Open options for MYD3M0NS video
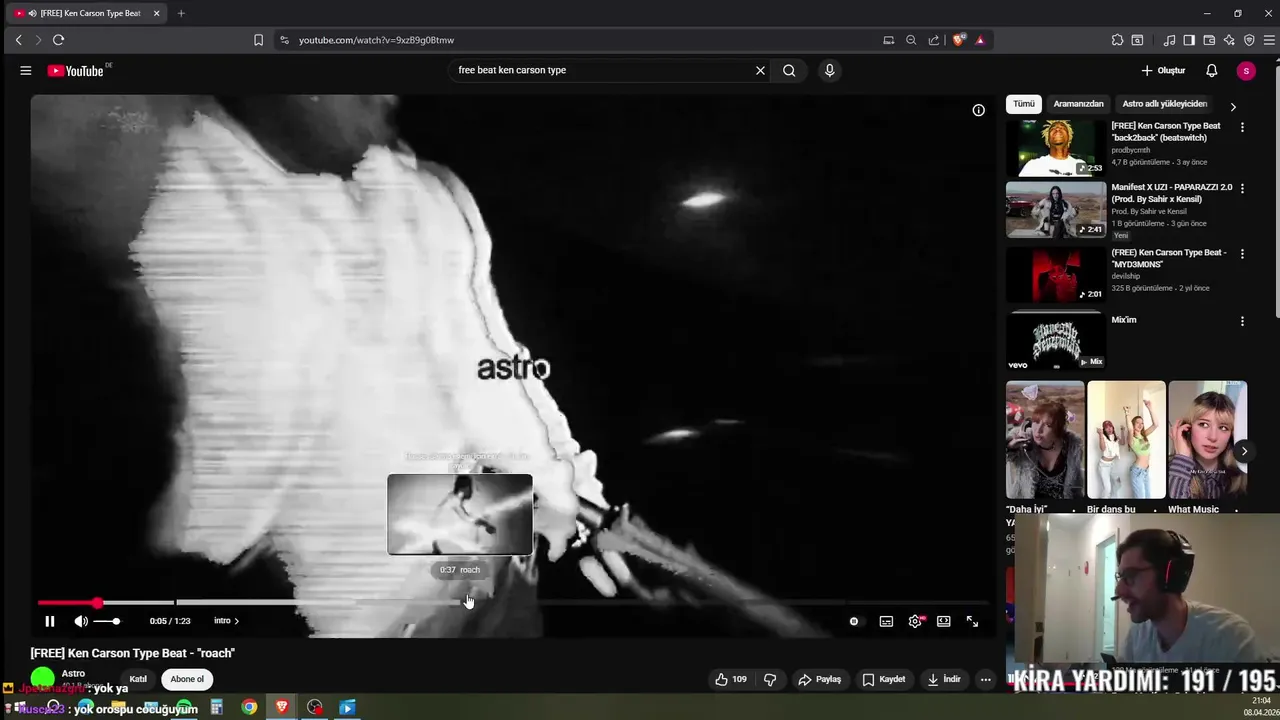The image size is (1280, 720). (x=1242, y=254)
